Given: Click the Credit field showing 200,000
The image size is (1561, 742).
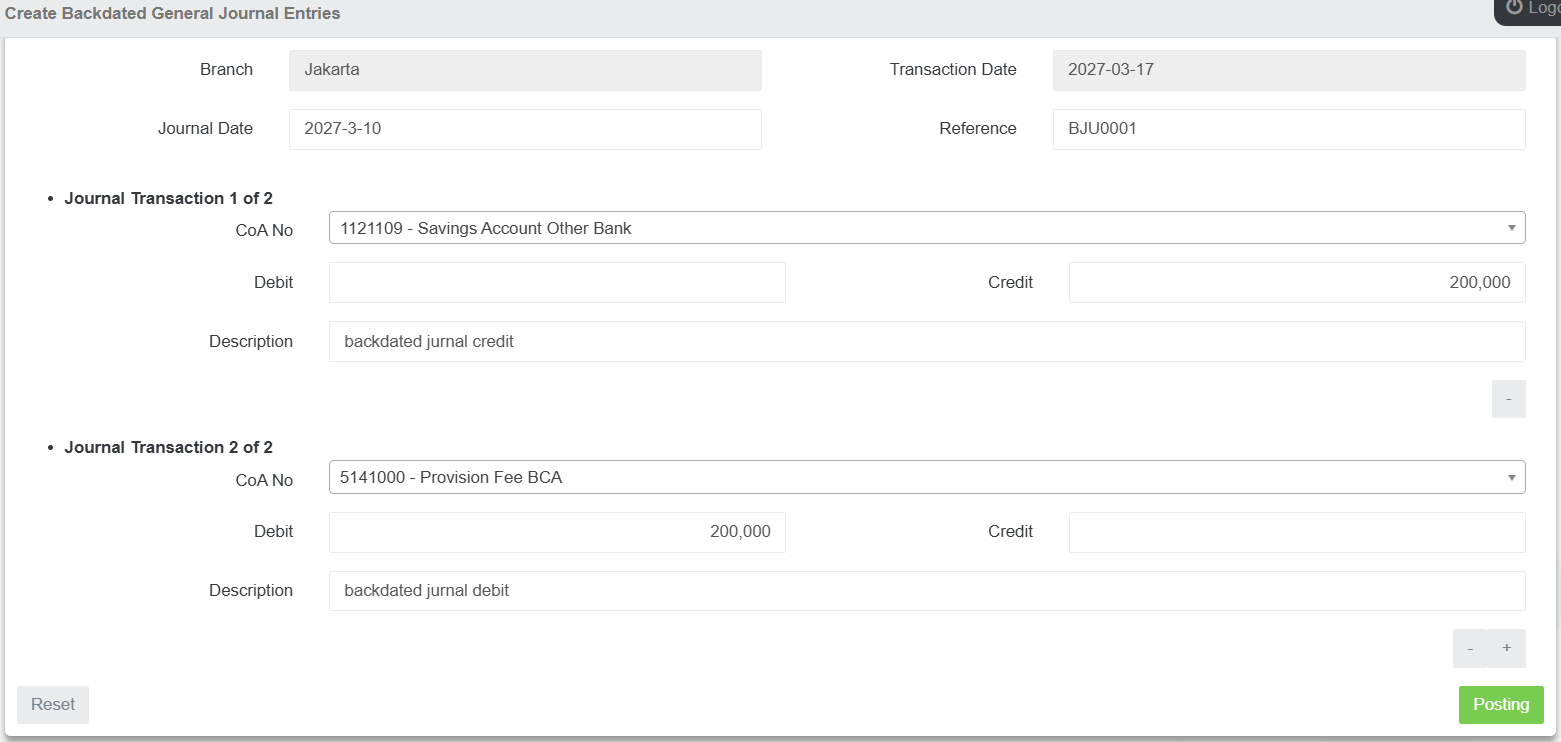Looking at the screenshot, I should pos(1296,282).
